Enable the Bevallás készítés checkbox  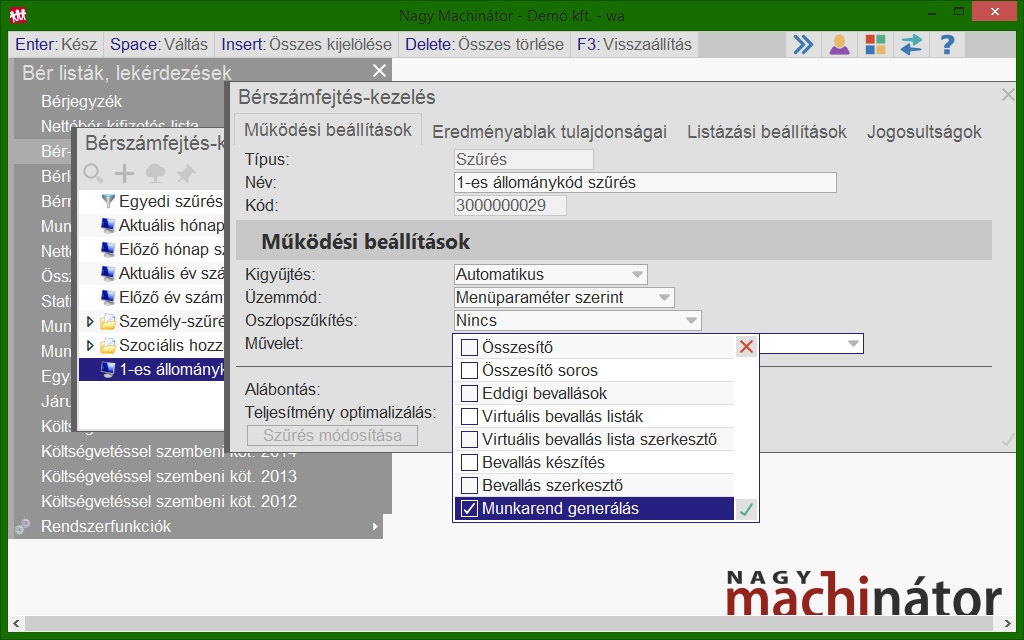point(469,462)
